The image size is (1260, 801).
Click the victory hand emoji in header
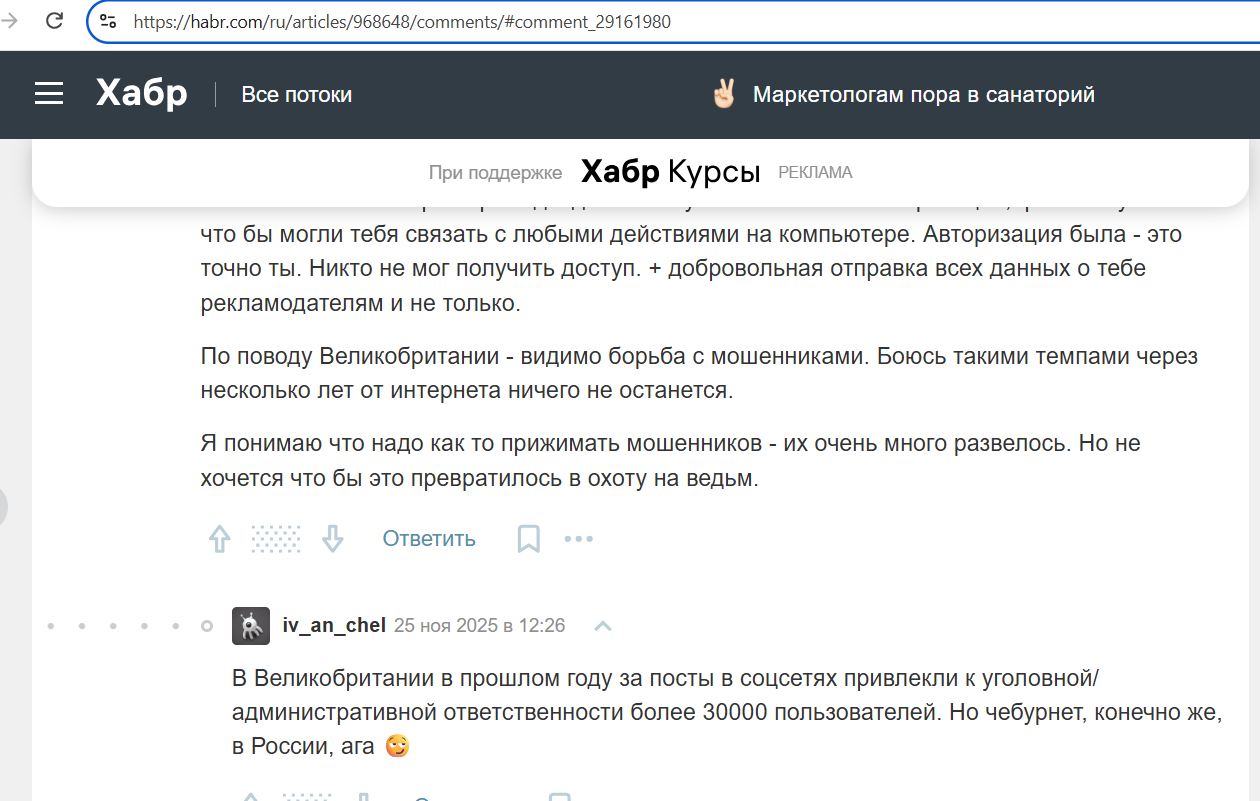pyautogui.click(x=724, y=95)
